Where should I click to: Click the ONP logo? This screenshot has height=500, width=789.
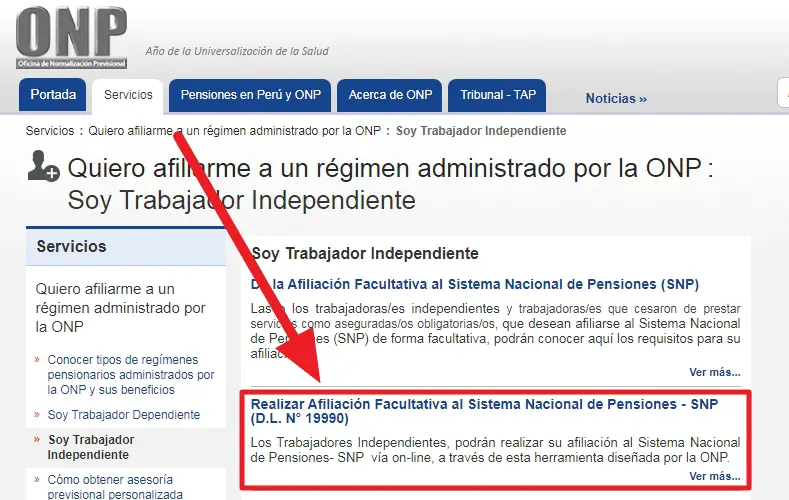click(x=71, y=37)
